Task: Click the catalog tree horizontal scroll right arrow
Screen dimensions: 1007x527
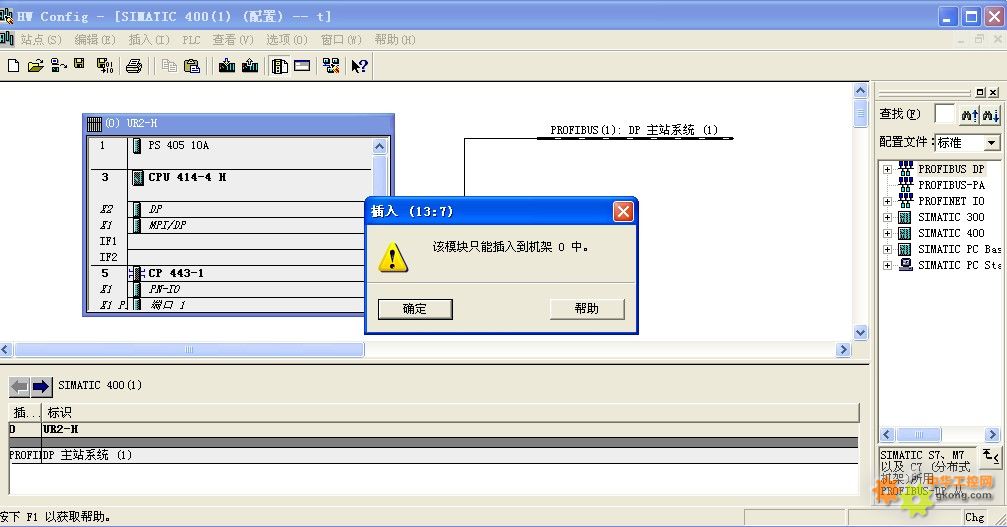Action: click(x=992, y=435)
